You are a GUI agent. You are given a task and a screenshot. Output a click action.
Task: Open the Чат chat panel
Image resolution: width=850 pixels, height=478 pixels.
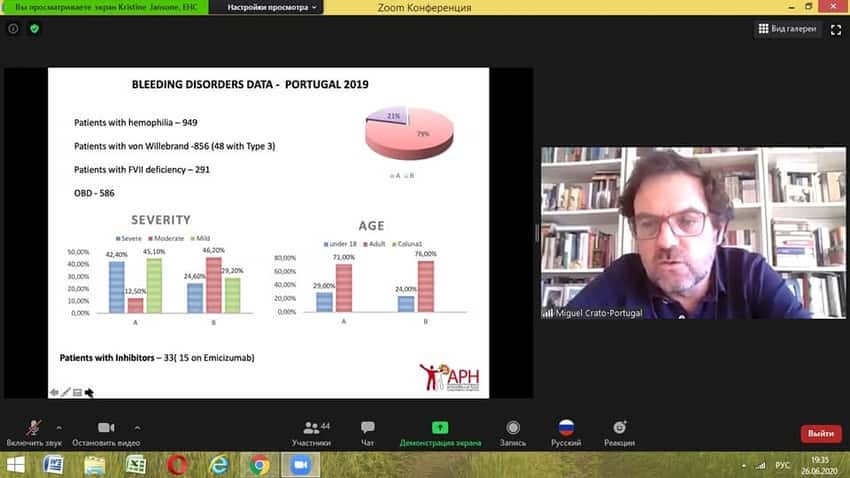click(368, 433)
